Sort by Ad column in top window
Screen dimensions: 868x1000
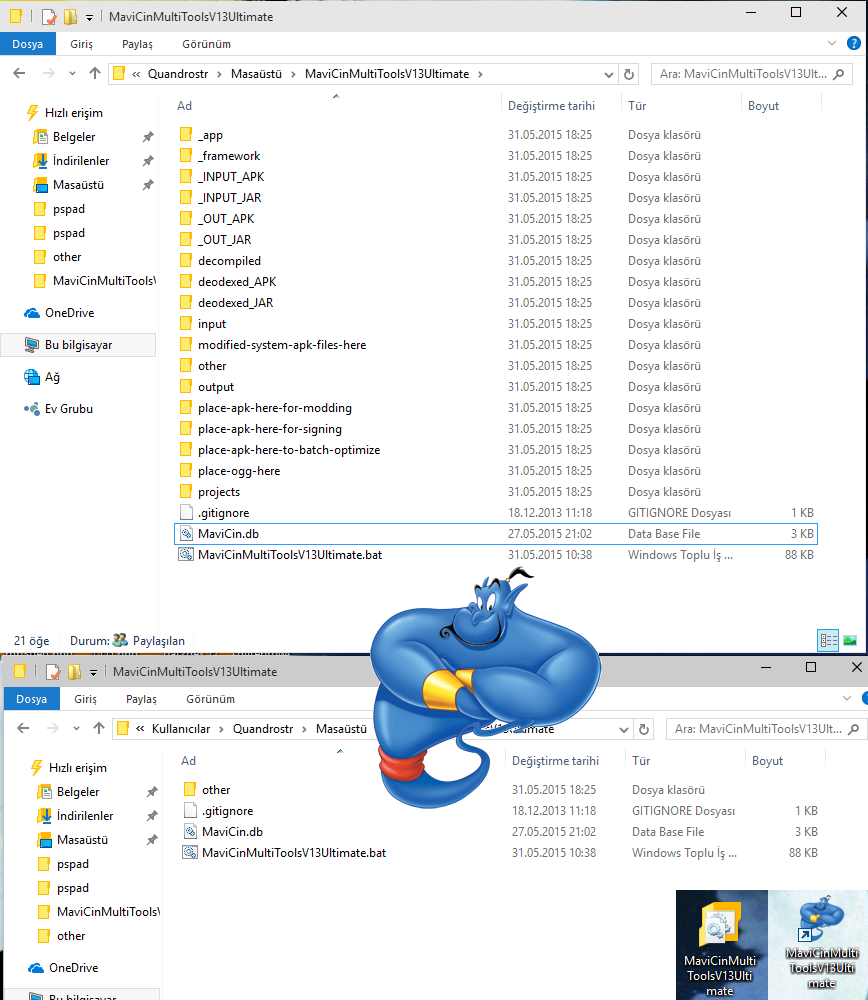(184, 106)
